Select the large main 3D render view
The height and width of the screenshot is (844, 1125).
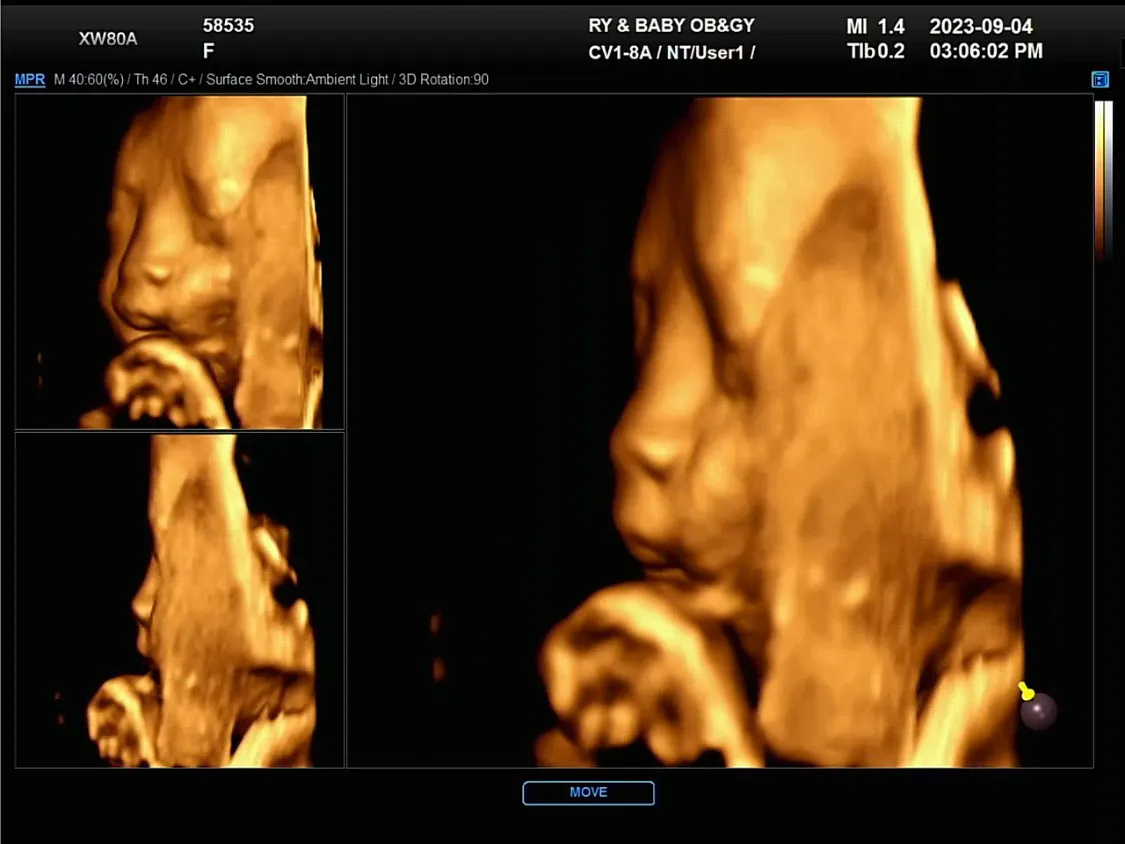(720, 431)
